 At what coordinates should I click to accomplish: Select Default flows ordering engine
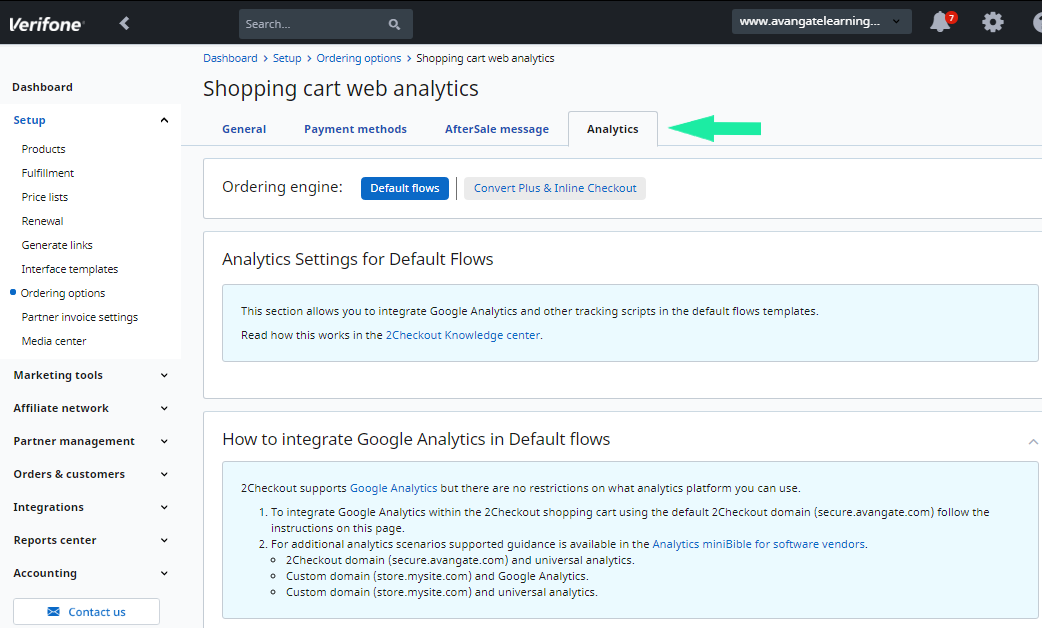click(x=405, y=188)
